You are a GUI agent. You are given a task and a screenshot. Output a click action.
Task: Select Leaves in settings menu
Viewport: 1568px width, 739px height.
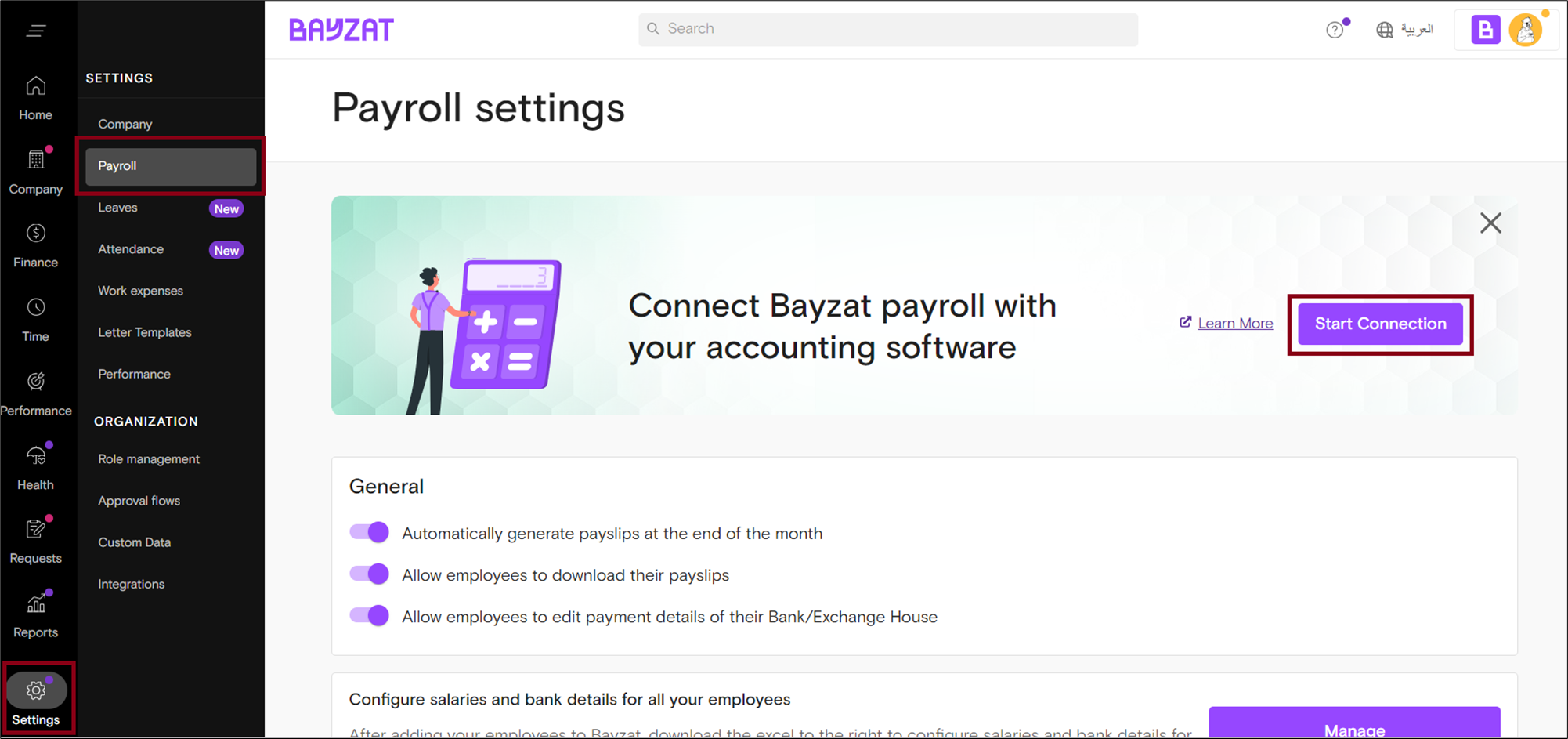(x=118, y=208)
